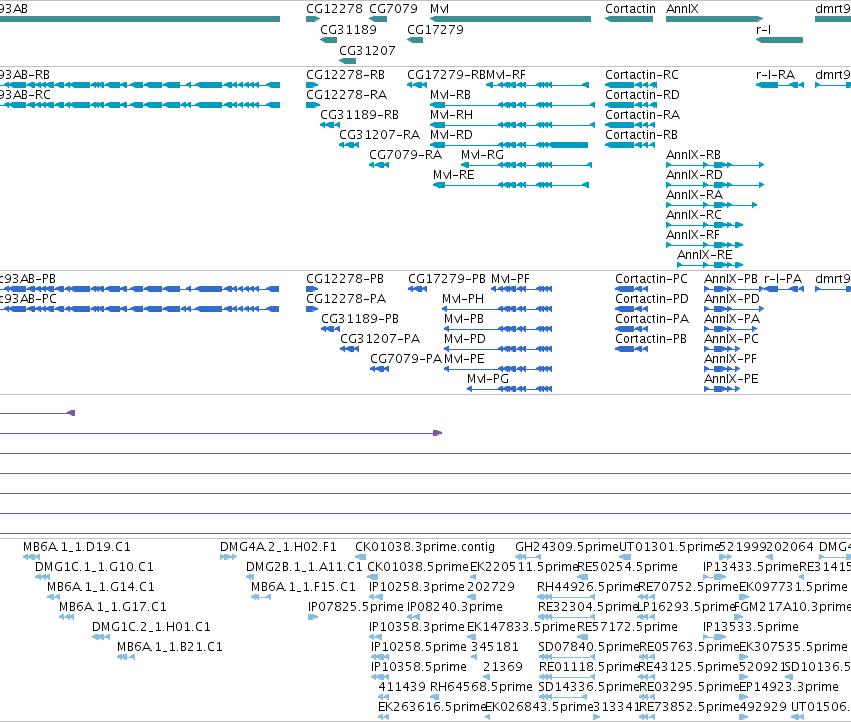Click transcript Mvl-RH

pyautogui.click(x=451, y=115)
